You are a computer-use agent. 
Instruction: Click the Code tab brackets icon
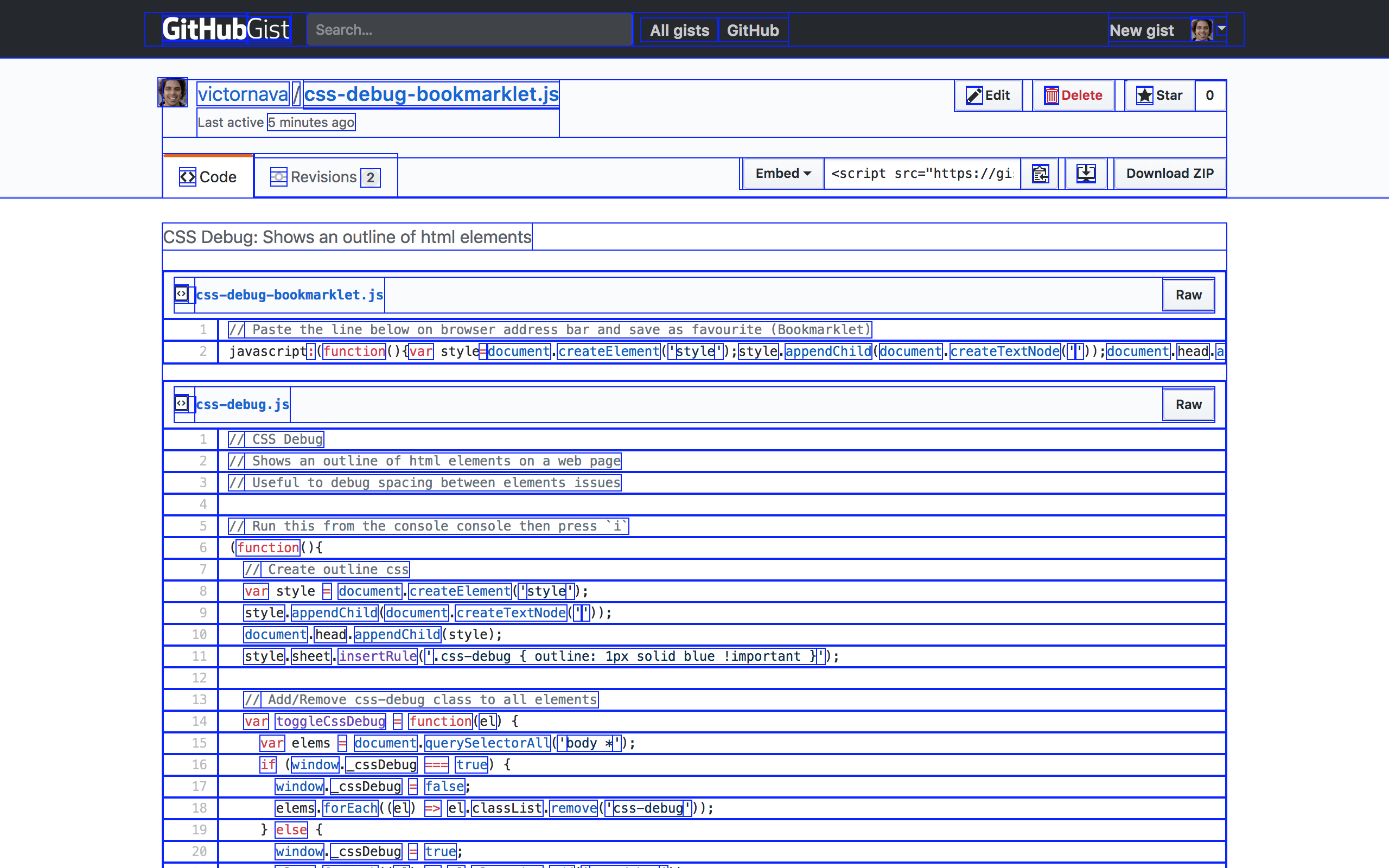pos(188,176)
